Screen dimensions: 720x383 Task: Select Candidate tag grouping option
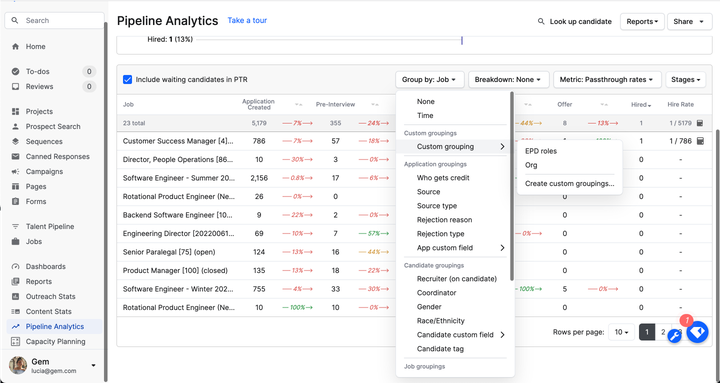coord(440,349)
